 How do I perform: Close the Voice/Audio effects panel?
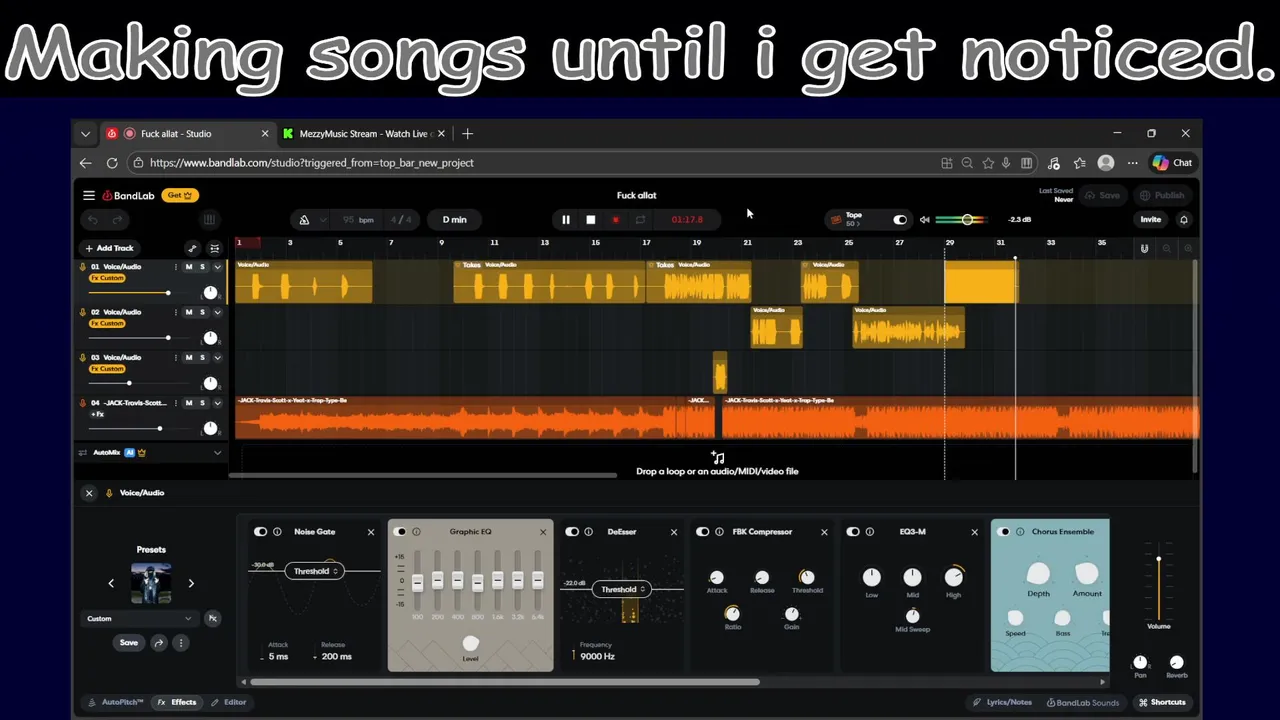pos(89,493)
